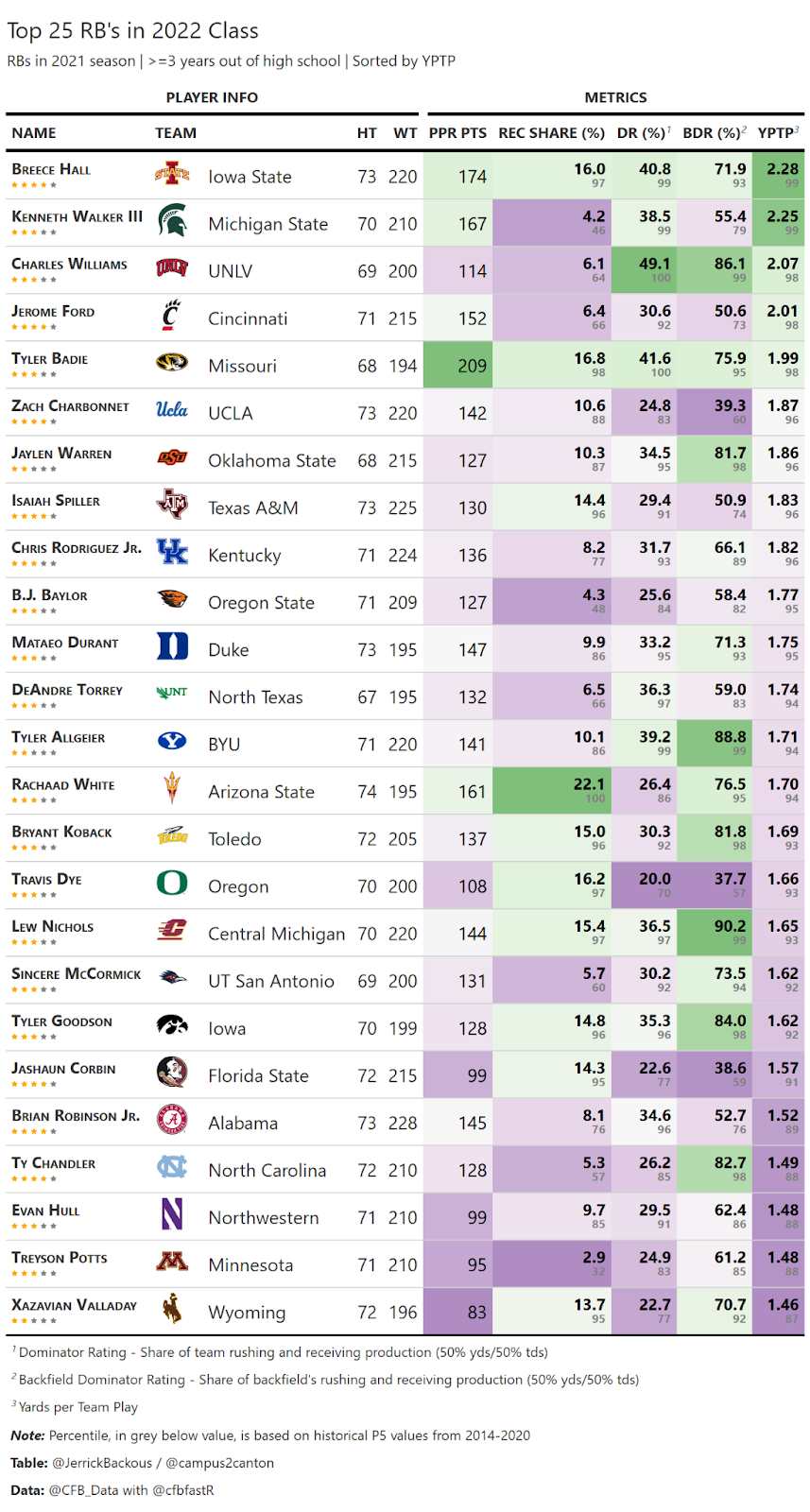
Task: Open the @JerrickBackous table credit
Action: pyautogui.click(x=102, y=1463)
